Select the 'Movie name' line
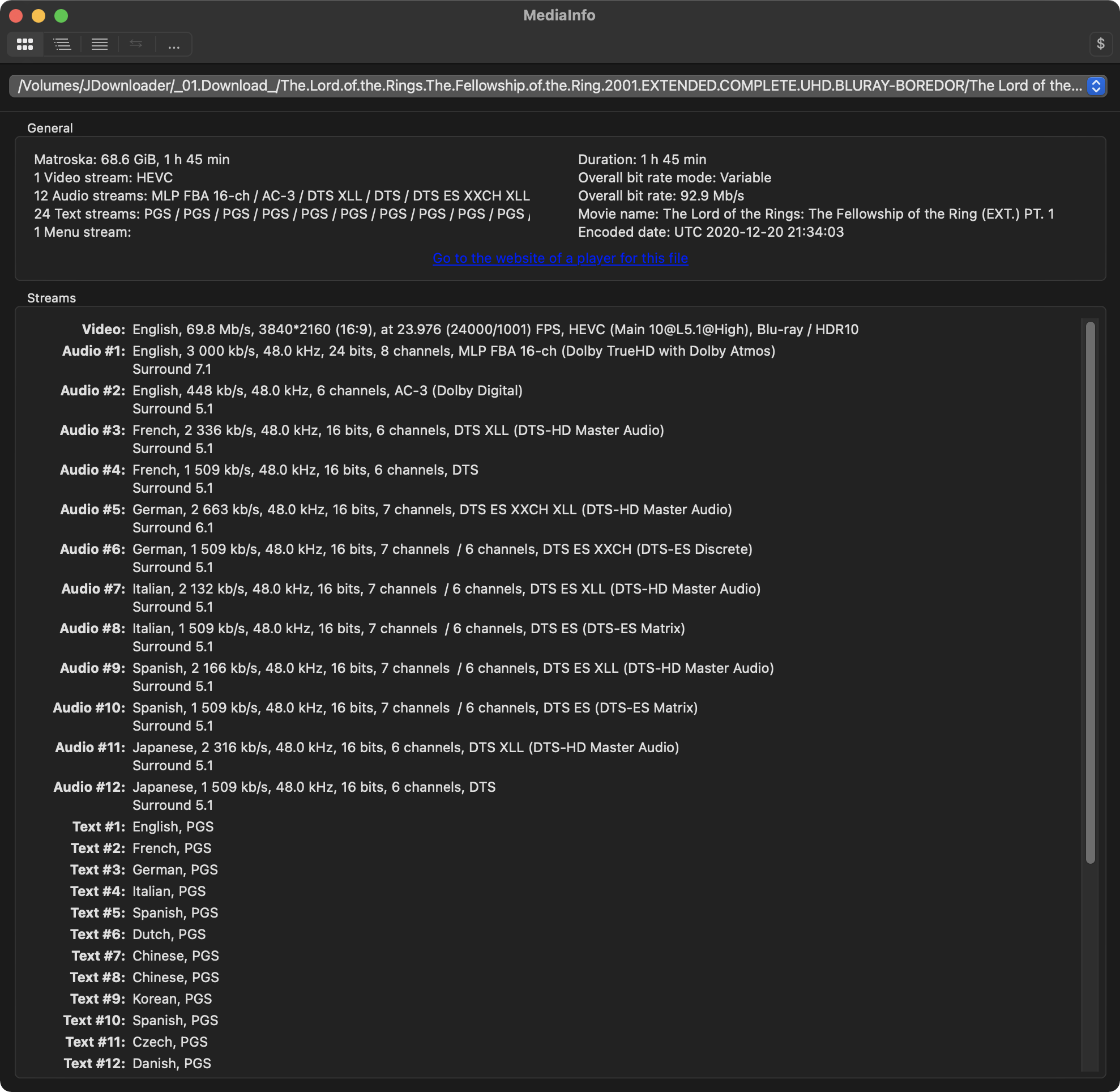The image size is (1120, 1092). (815, 214)
